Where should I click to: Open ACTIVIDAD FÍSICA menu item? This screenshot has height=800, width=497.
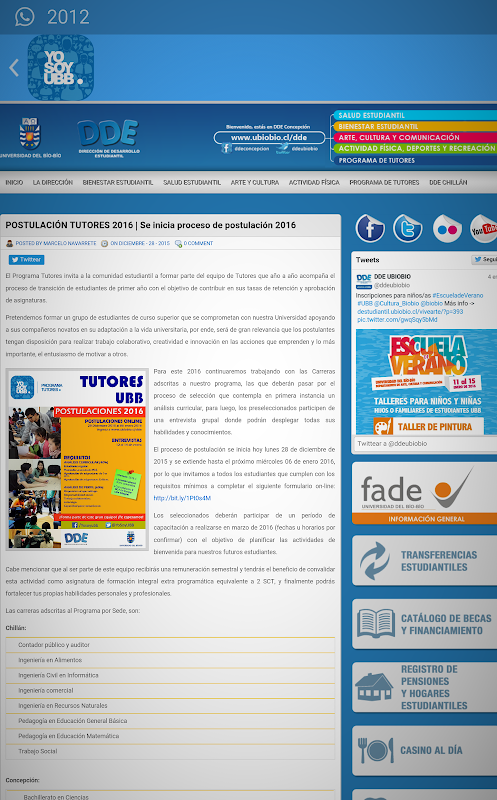pos(314,182)
